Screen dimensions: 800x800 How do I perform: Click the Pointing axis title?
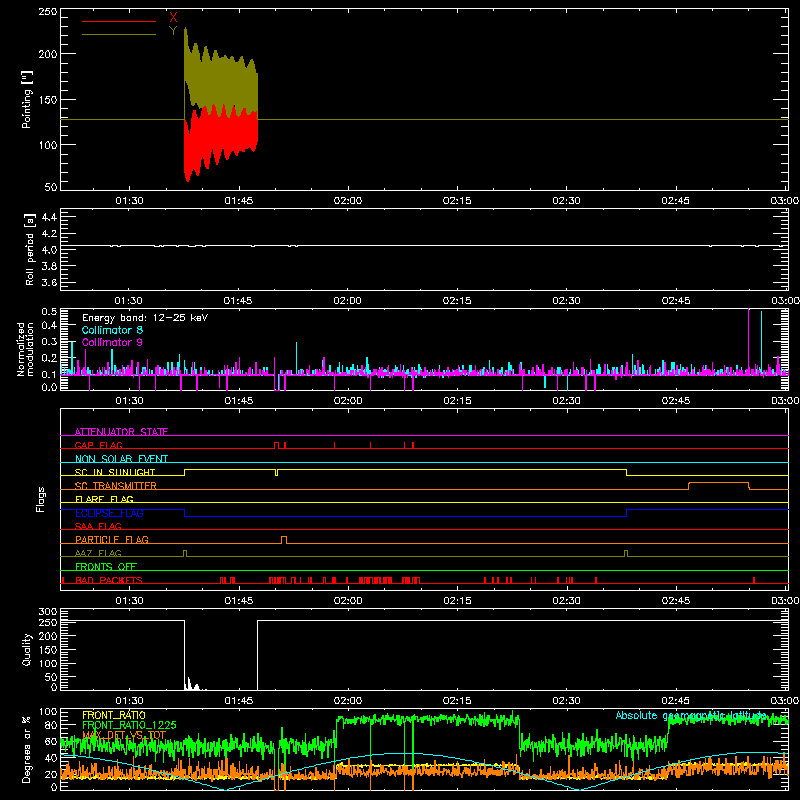coord(27,99)
